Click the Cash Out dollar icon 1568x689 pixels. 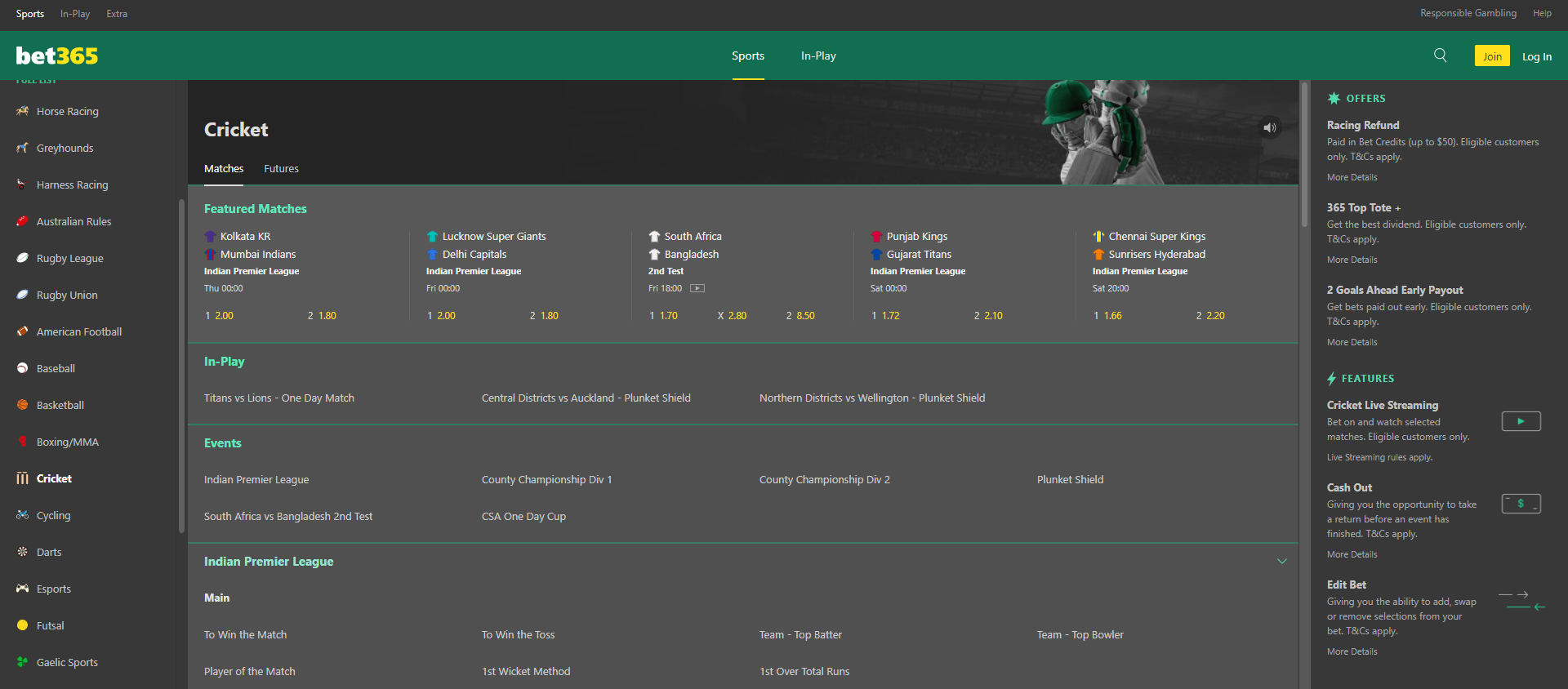[1521, 504]
